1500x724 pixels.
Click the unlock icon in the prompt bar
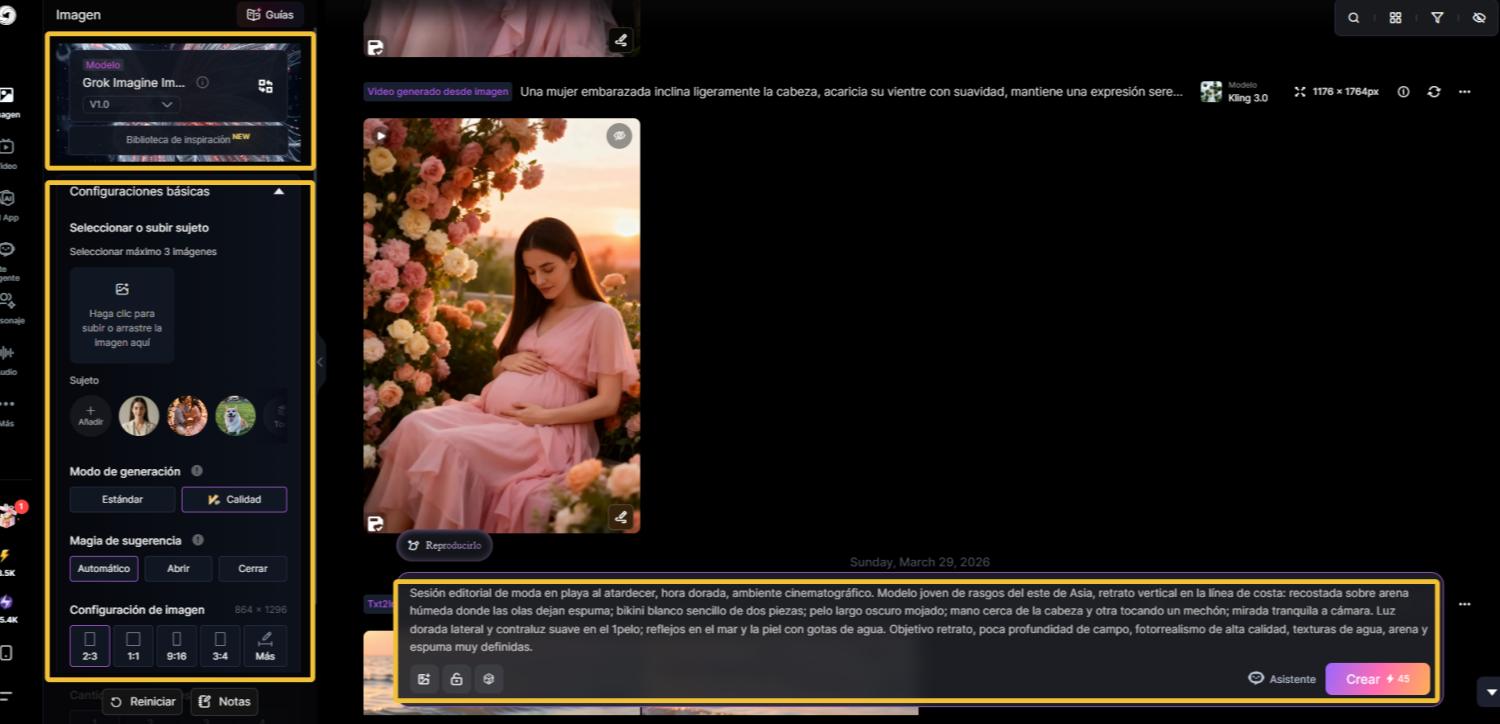click(456, 679)
